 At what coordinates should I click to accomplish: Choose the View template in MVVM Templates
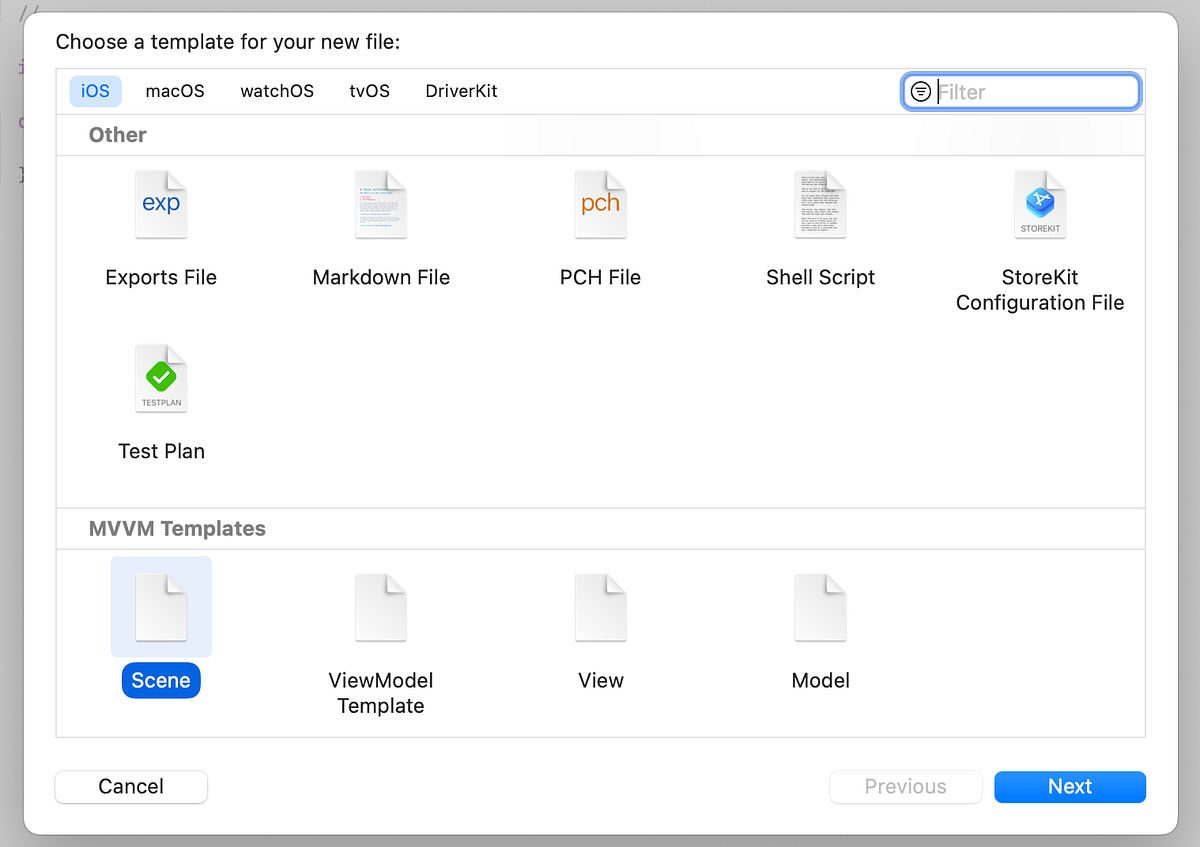pos(600,606)
